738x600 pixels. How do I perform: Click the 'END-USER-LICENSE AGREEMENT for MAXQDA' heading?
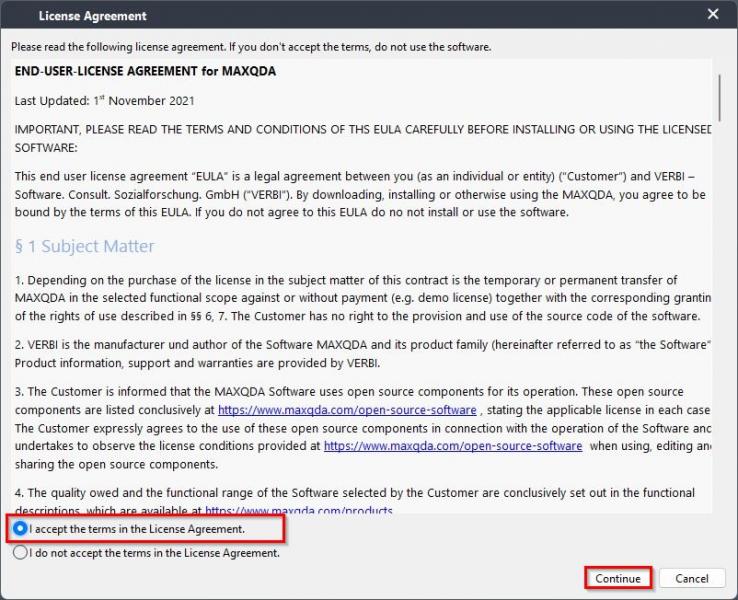click(x=145, y=72)
